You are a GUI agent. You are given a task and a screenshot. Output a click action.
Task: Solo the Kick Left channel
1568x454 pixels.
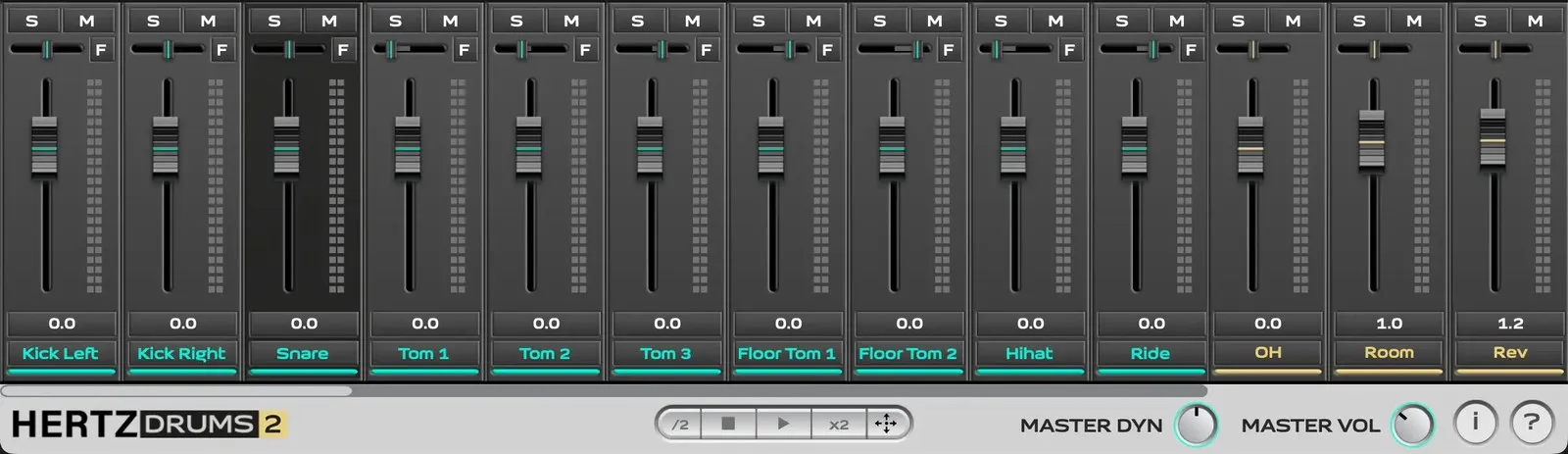pyautogui.click(x=33, y=21)
